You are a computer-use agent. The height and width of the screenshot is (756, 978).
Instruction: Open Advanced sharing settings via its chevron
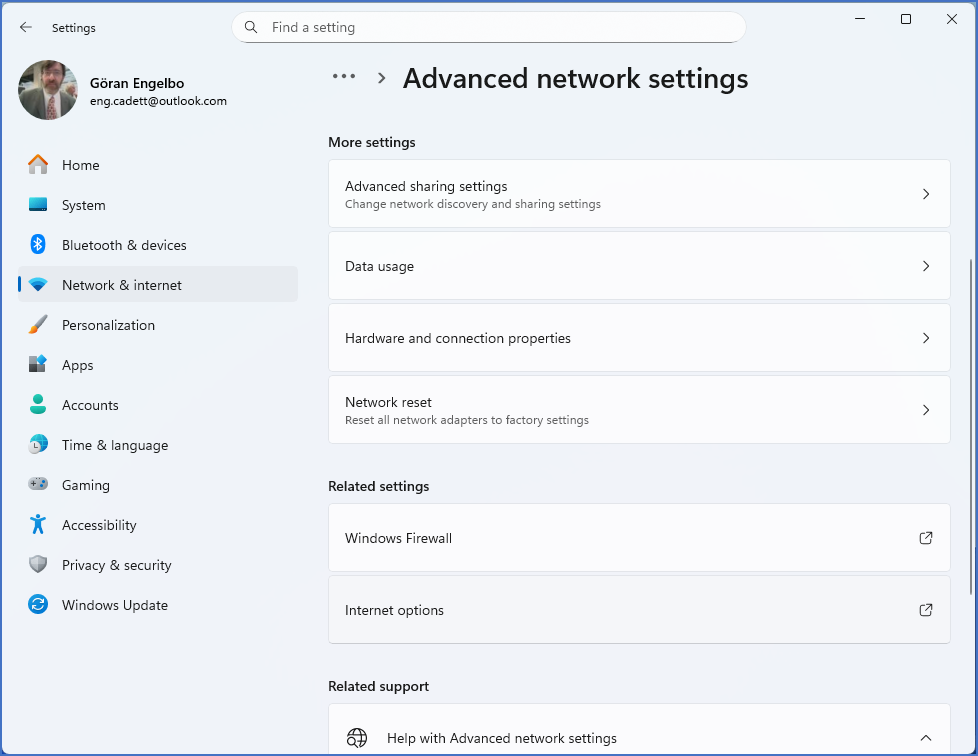(x=925, y=194)
